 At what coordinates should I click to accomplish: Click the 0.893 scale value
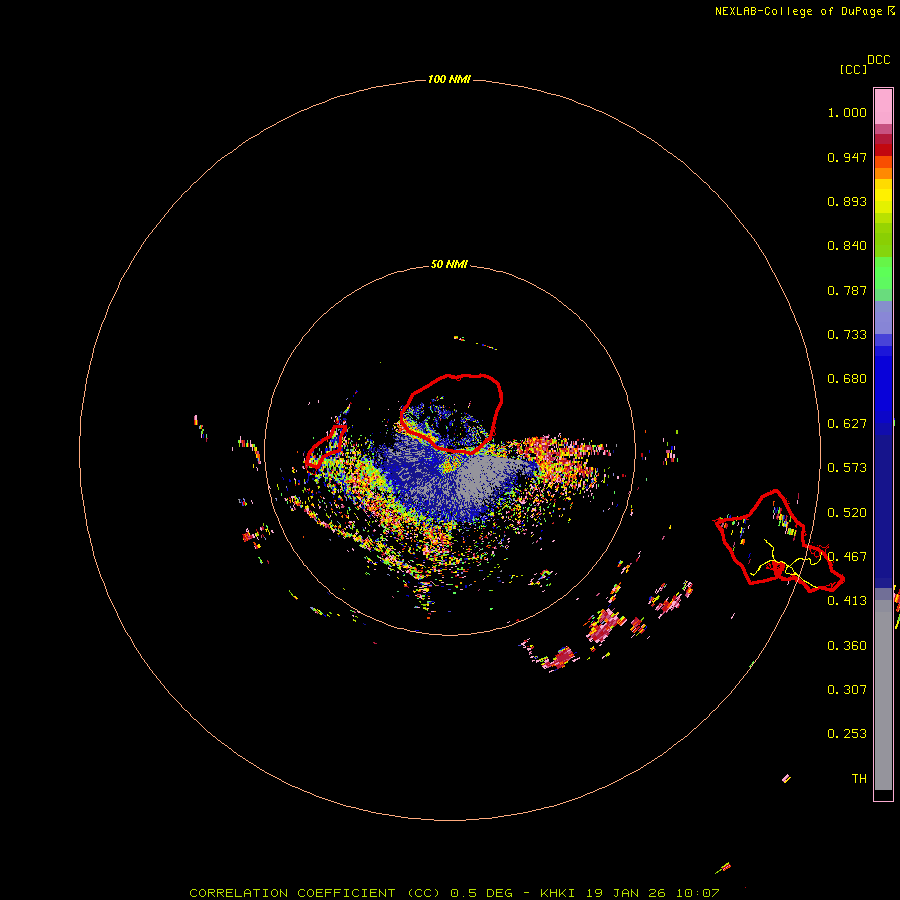[x=847, y=201]
